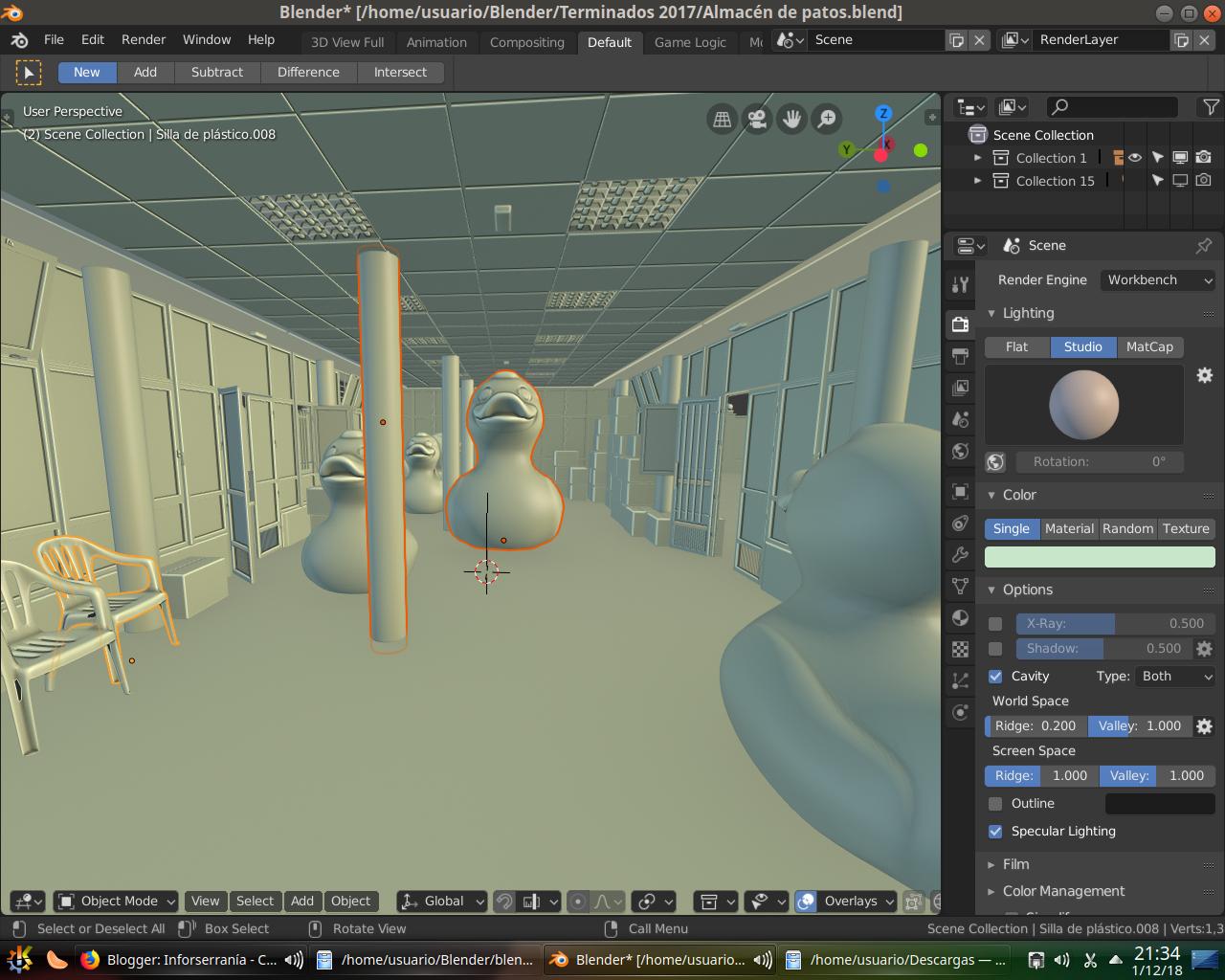
Task: Open the Modifier properties tab (wrench icon)
Action: 960,554
